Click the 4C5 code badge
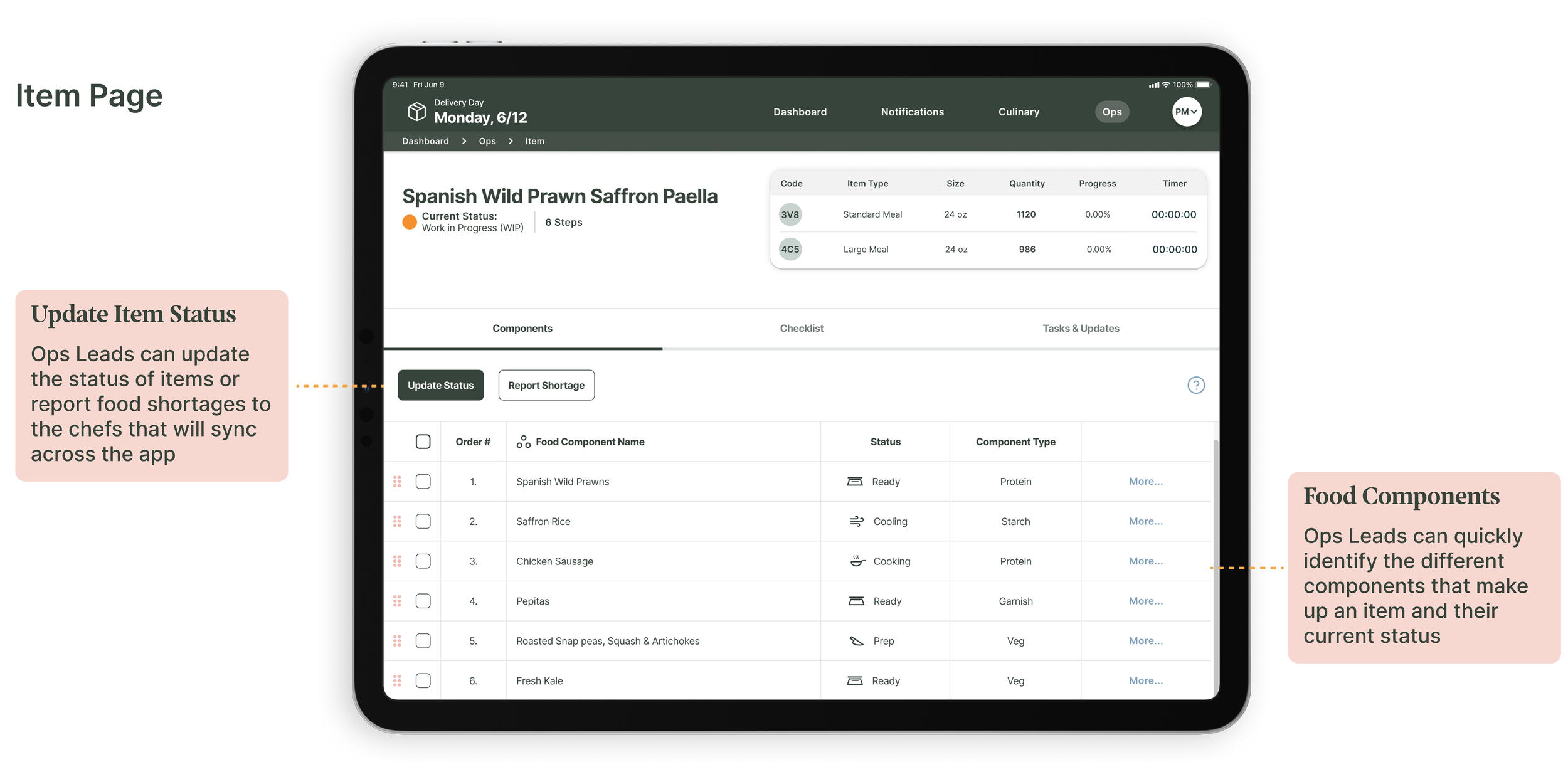This screenshot has height=762, width=1568. coord(790,249)
